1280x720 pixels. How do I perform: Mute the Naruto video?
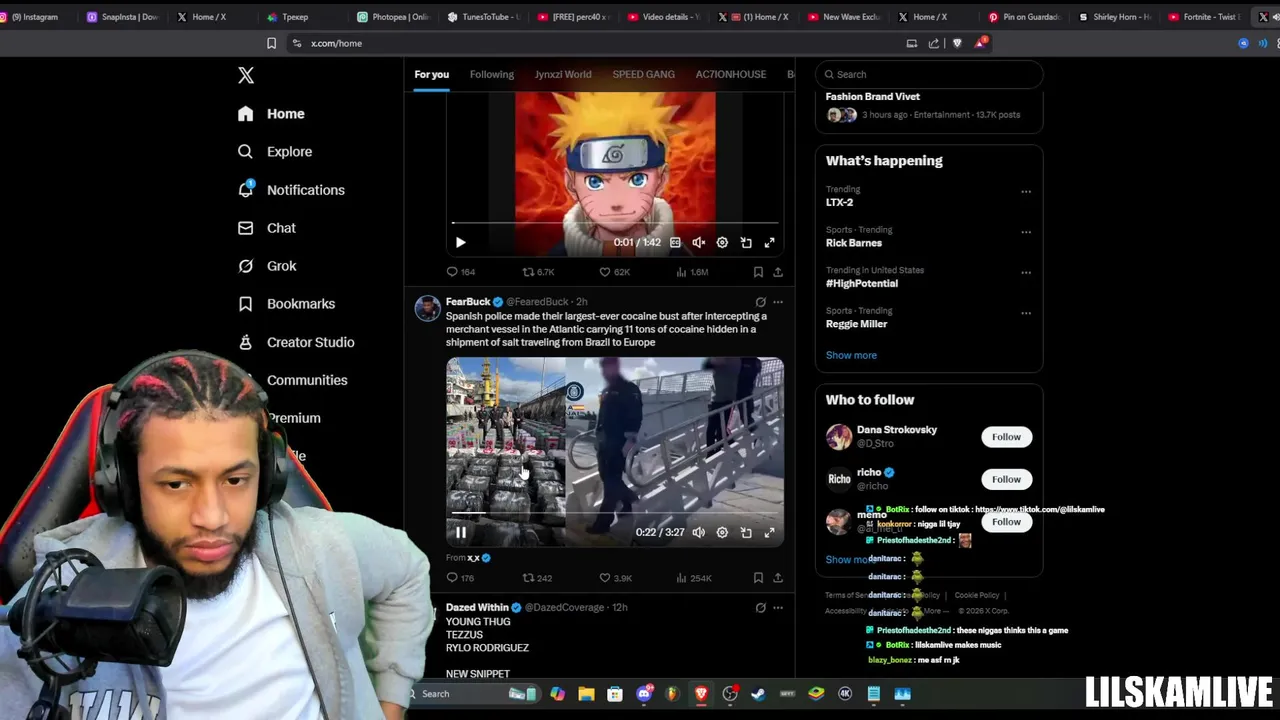tap(699, 242)
